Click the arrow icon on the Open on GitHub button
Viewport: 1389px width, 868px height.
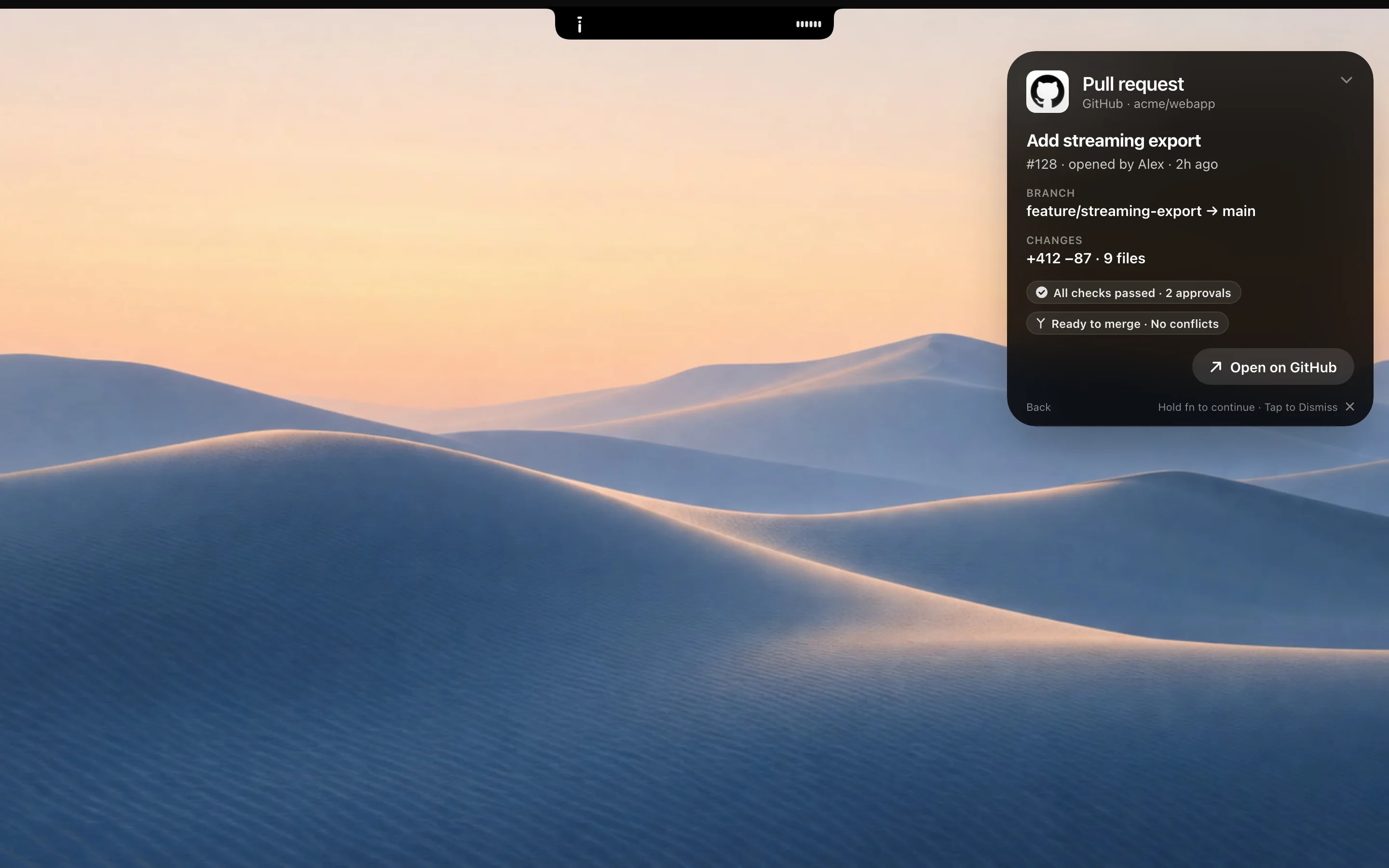(1215, 367)
